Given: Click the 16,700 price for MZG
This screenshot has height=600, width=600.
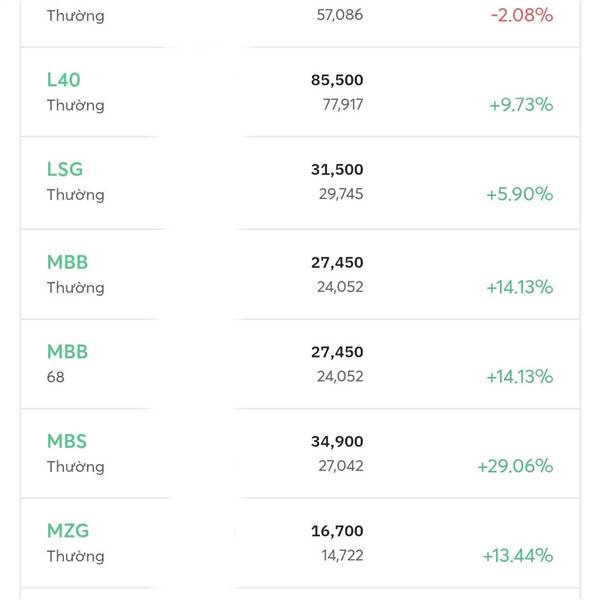Looking at the screenshot, I should coord(337,531).
